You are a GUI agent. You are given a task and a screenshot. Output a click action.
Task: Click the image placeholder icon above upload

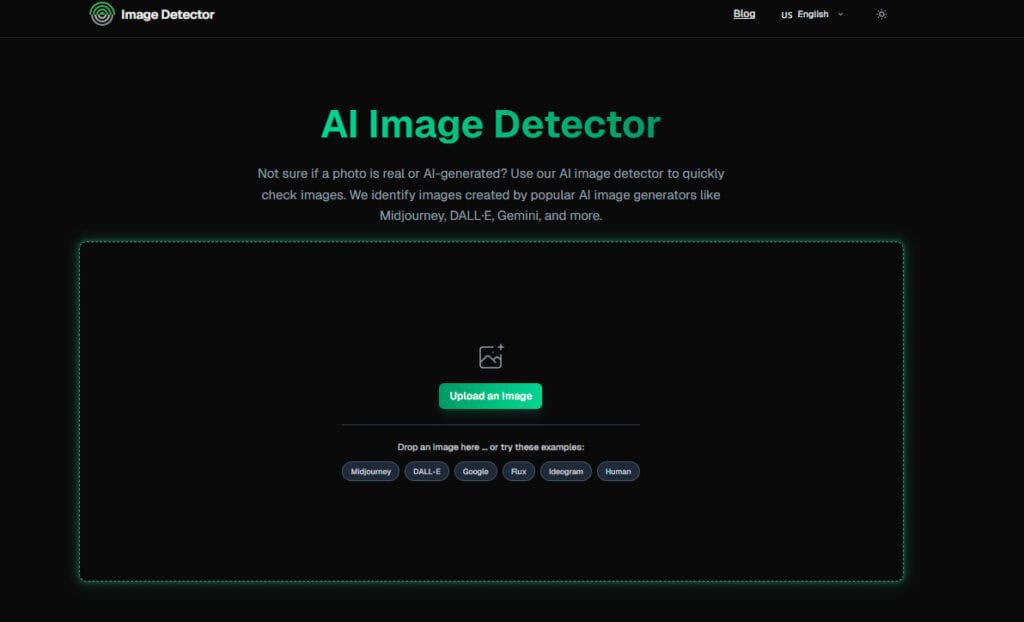491,356
